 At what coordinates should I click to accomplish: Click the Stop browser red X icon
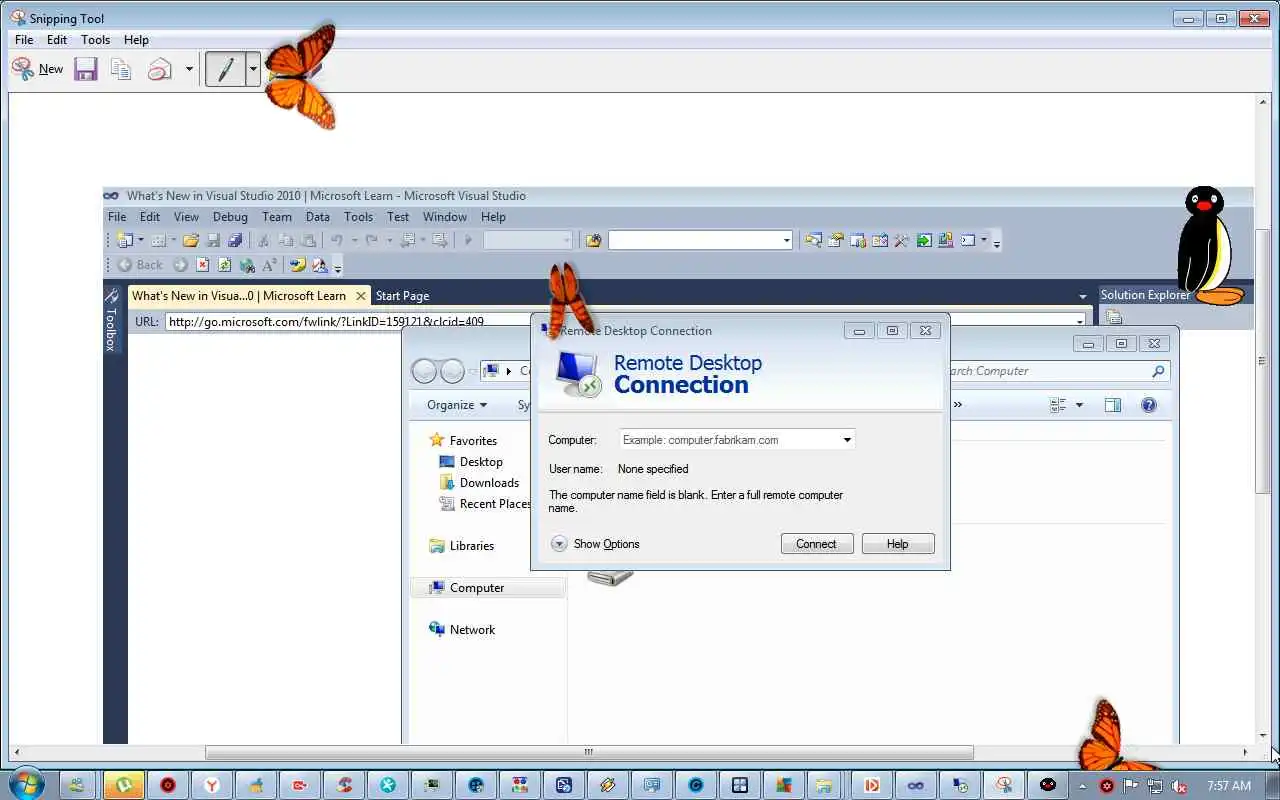pyautogui.click(x=202, y=265)
